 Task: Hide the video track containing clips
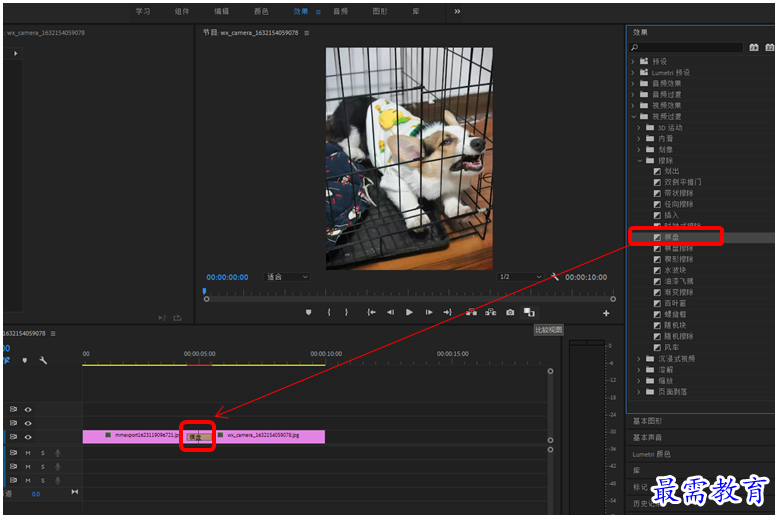point(28,437)
